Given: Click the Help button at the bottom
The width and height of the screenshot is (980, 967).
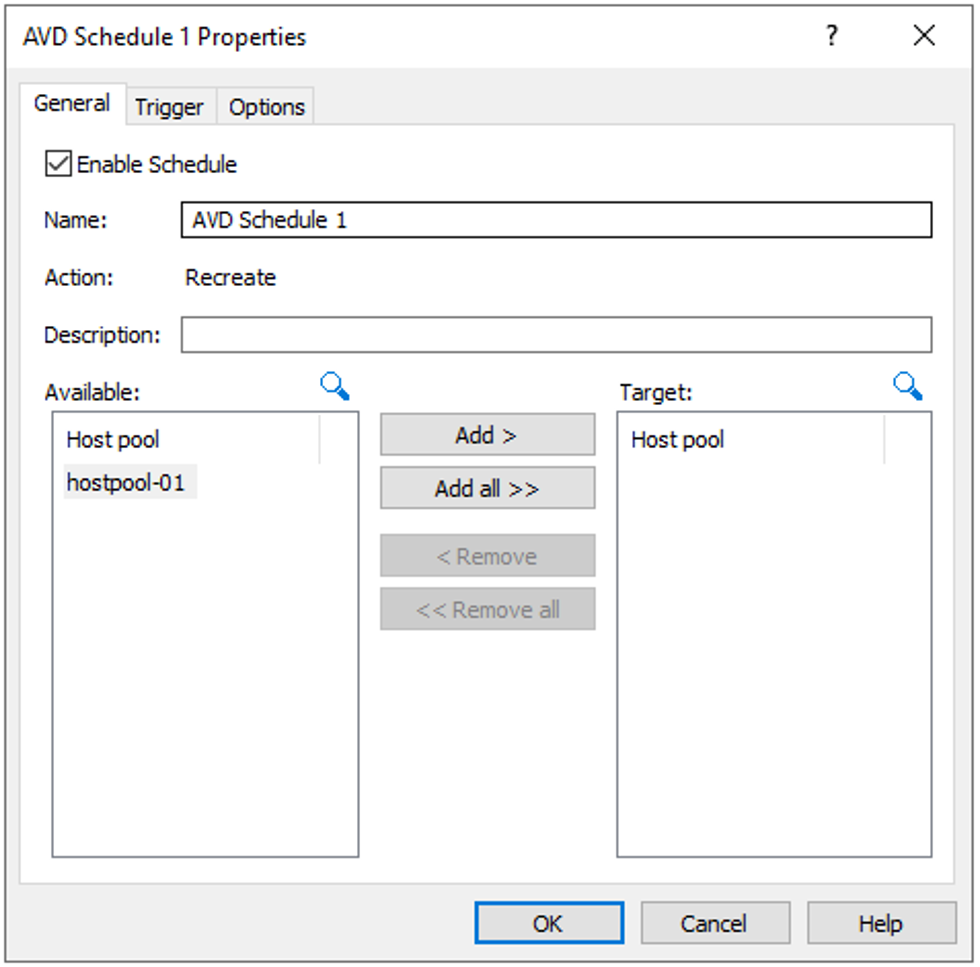Looking at the screenshot, I should tap(881, 923).
